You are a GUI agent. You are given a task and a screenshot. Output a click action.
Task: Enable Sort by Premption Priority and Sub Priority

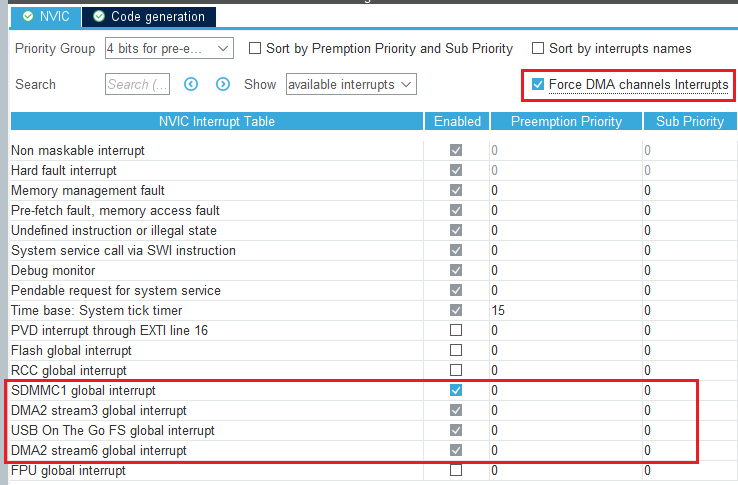click(255, 48)
